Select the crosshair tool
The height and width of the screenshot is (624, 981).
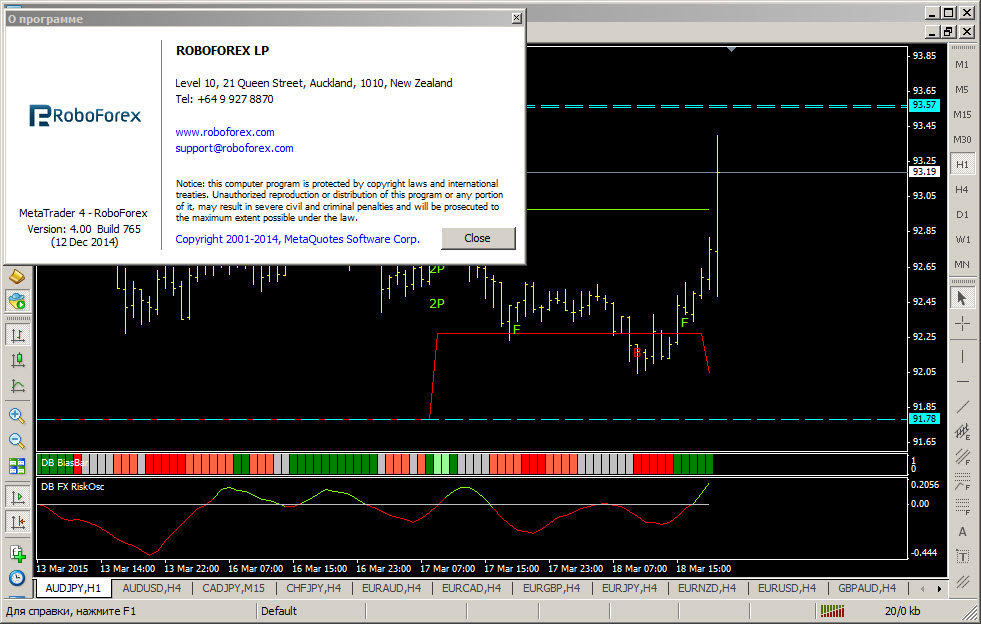pyautogui.click(x=962, y=324)
